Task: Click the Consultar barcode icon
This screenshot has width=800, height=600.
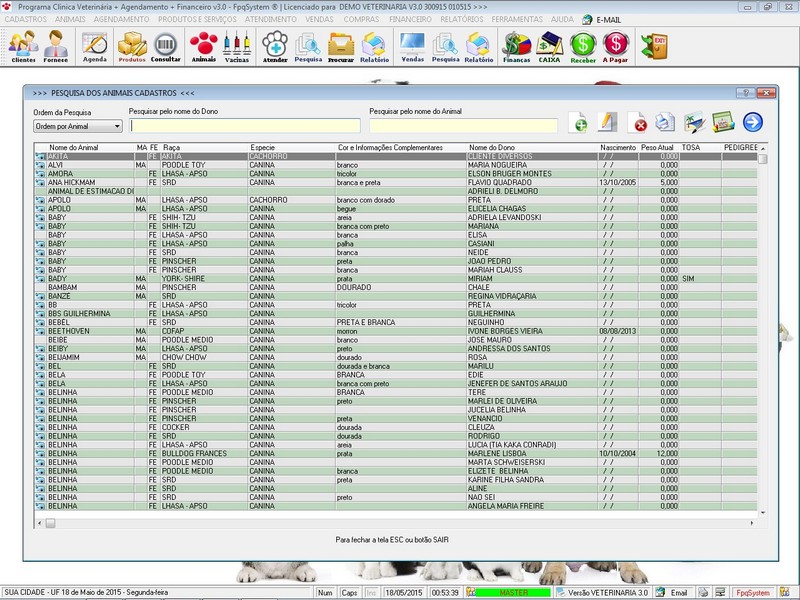Action: pyautogui.click(x=165, y=47)
